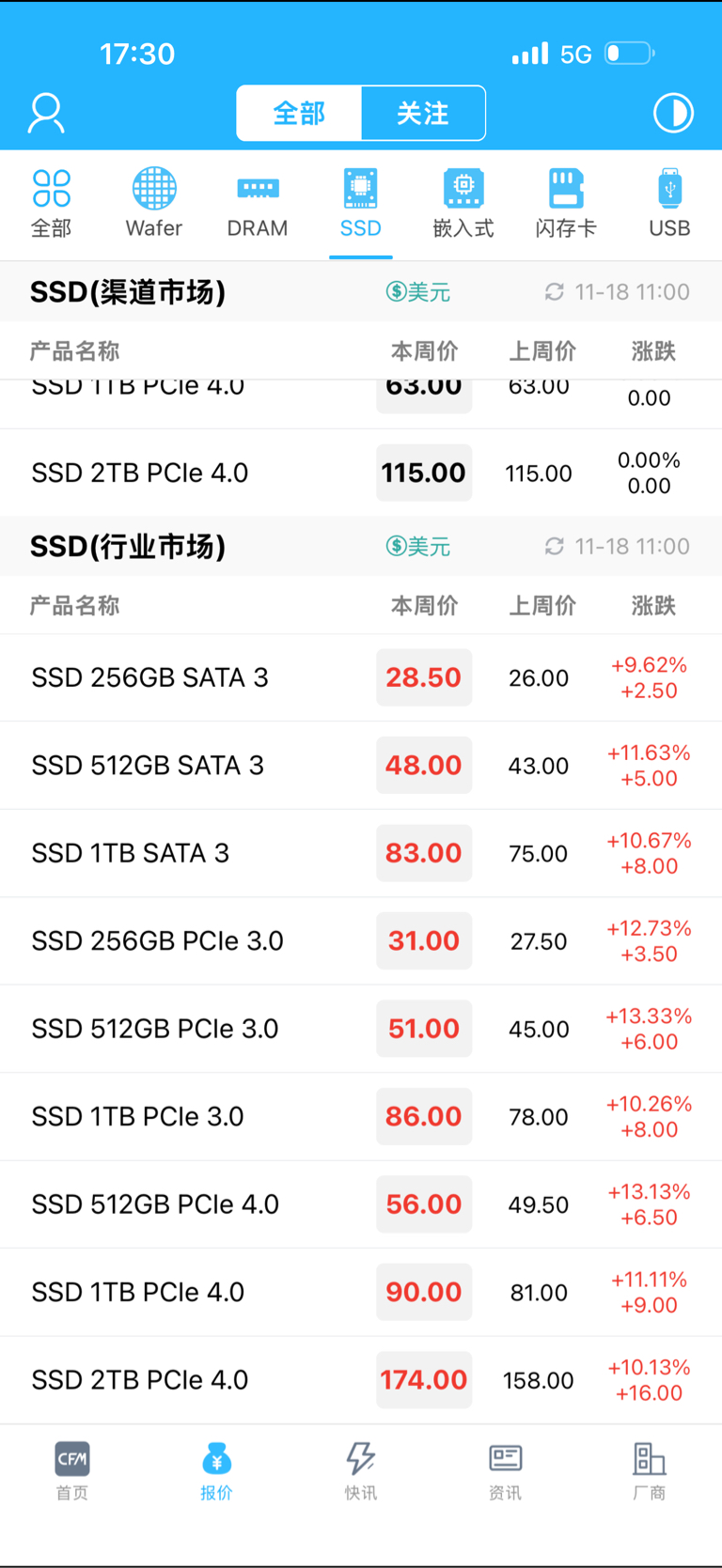Open the SSD 256GB SATA 3 row

(x=361, y=677)
